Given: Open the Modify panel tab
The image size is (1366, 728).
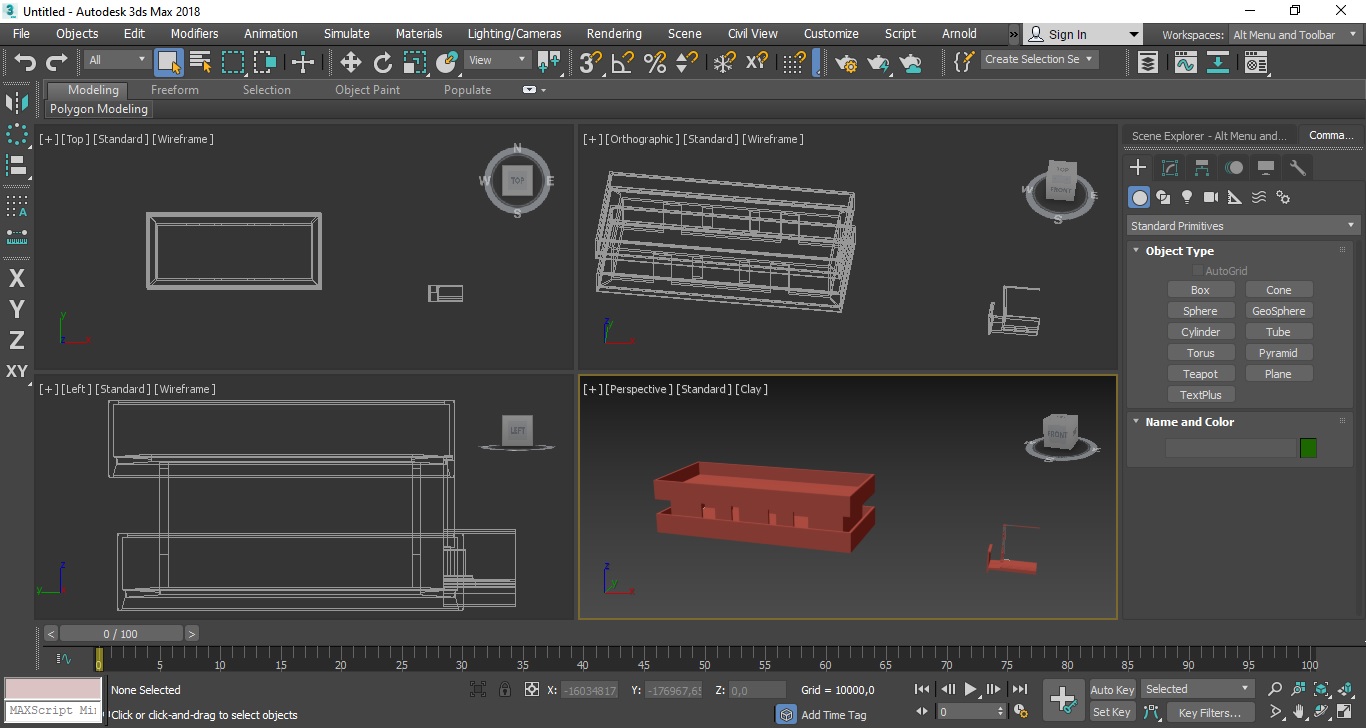Looking at the screenshot, I should [1170, 168].
